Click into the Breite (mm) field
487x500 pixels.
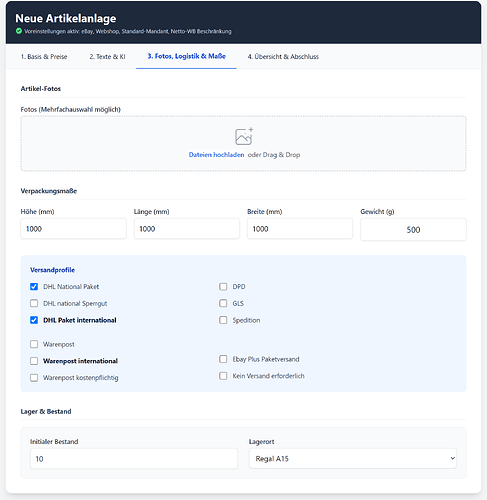click(300, 229)
